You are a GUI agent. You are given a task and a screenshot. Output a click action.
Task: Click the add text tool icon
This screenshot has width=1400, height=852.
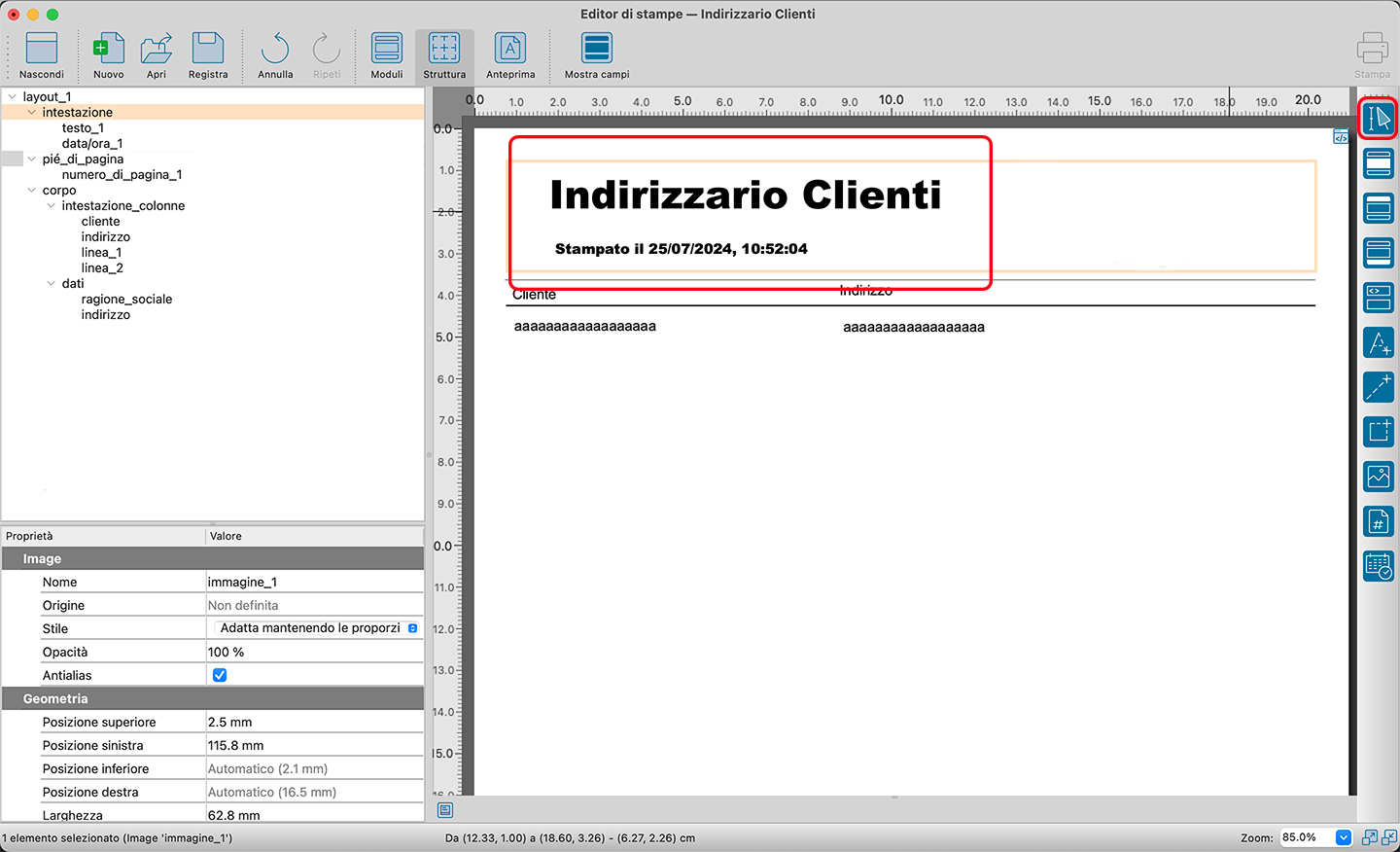point(1378,342)
